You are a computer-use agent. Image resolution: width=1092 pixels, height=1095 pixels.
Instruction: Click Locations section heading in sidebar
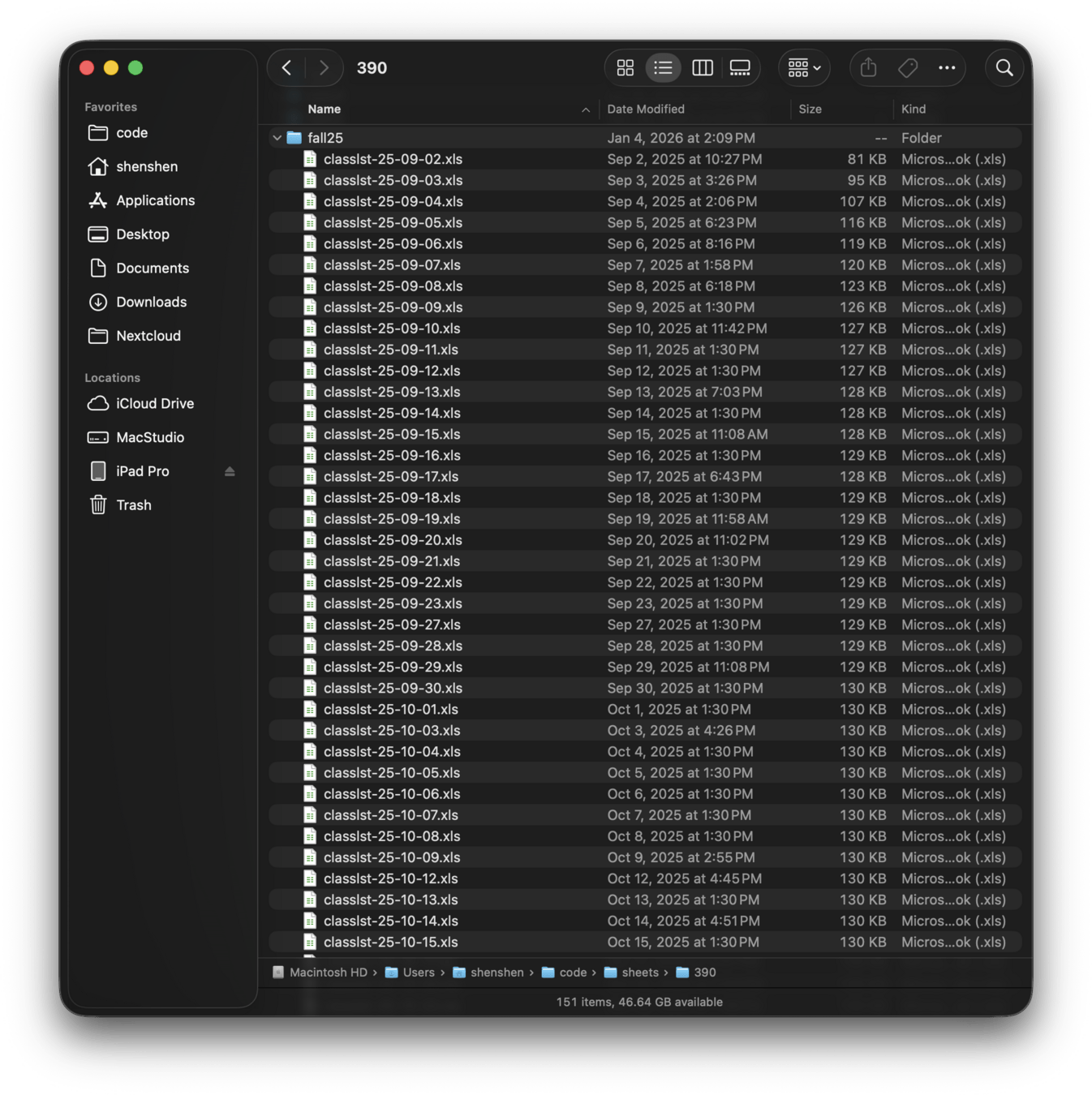click(112, 378)
